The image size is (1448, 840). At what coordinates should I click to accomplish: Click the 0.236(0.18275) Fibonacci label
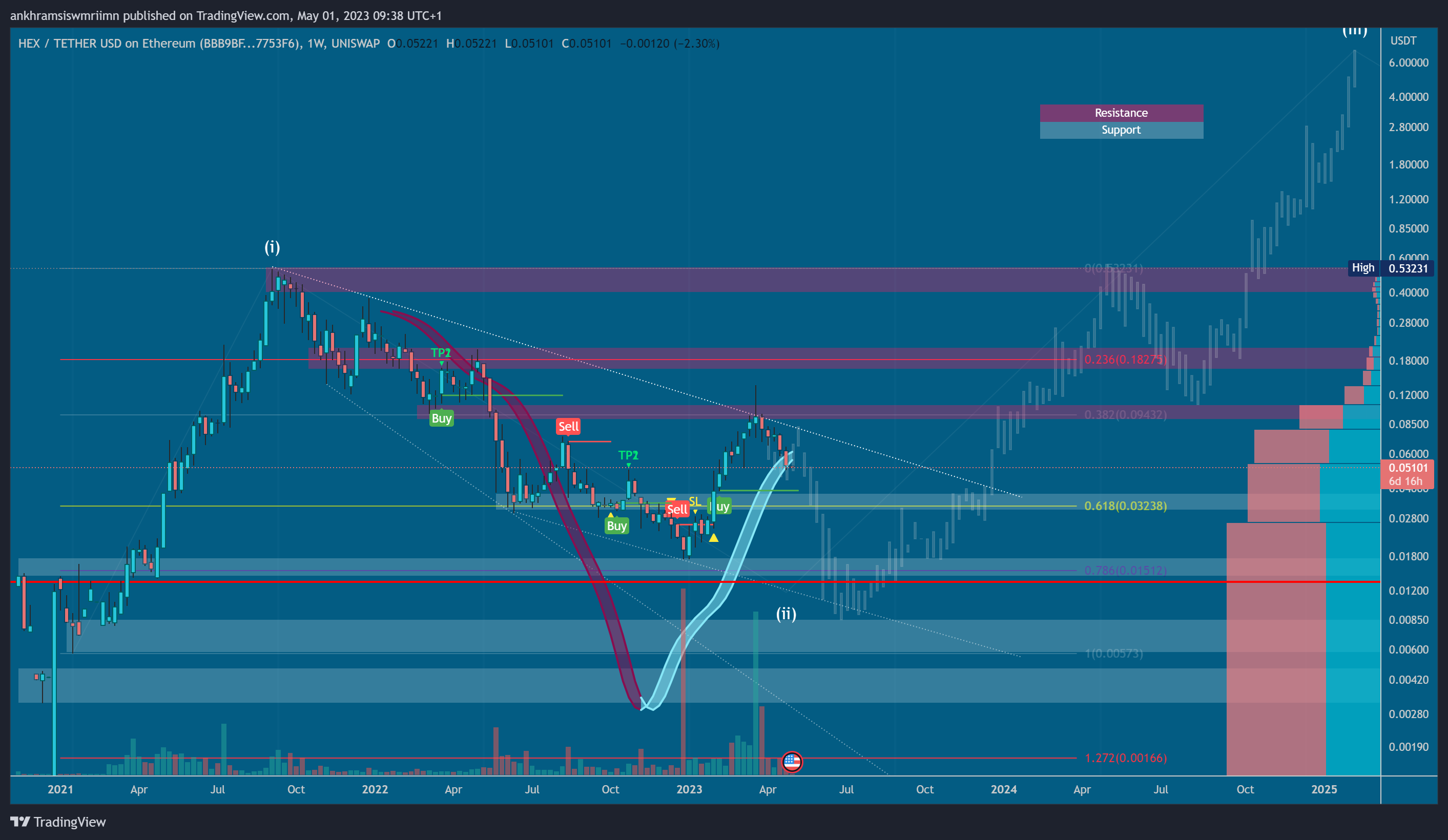(x=1125, y=359)
